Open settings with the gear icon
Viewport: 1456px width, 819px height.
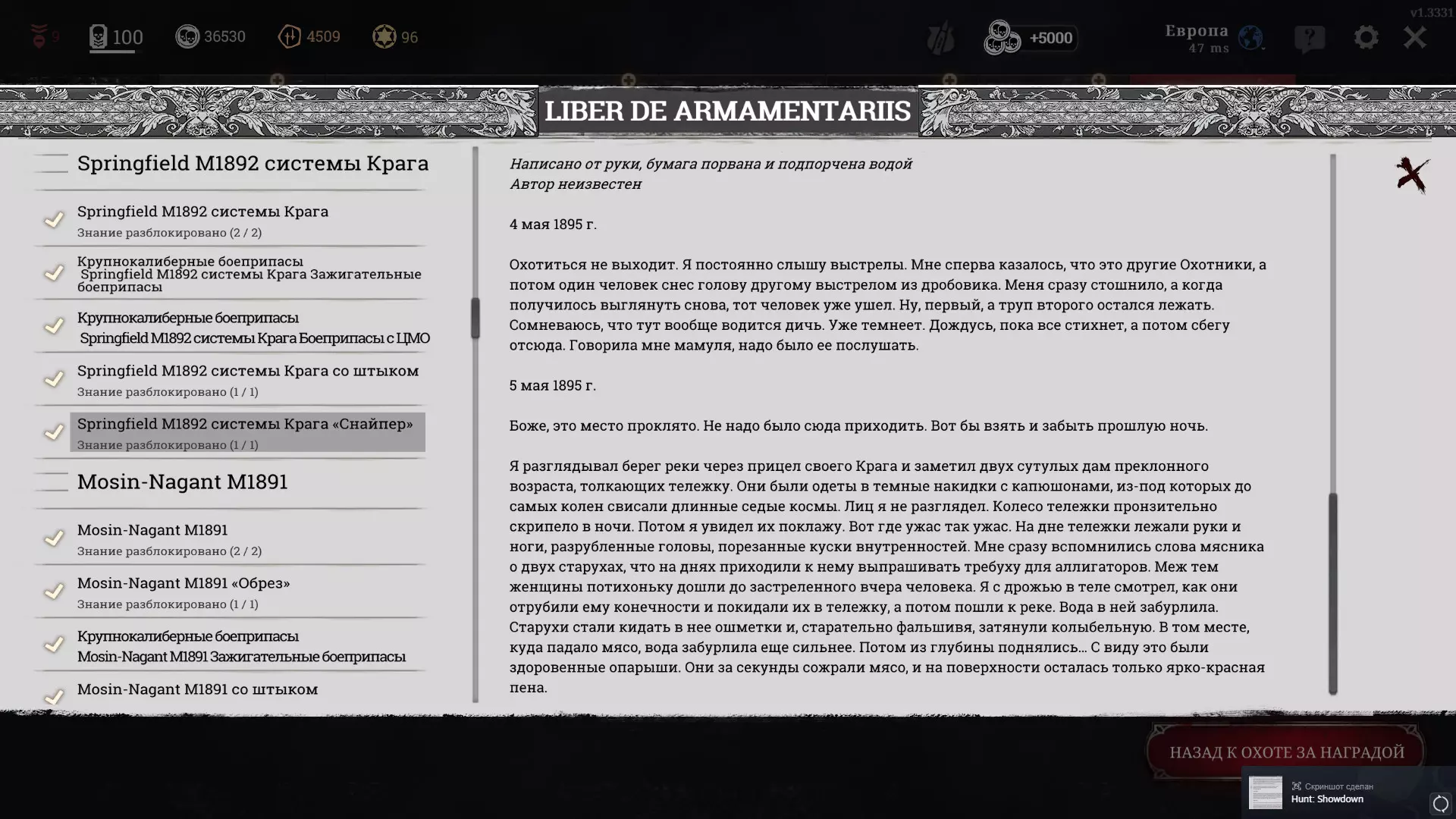(1366, 37)
